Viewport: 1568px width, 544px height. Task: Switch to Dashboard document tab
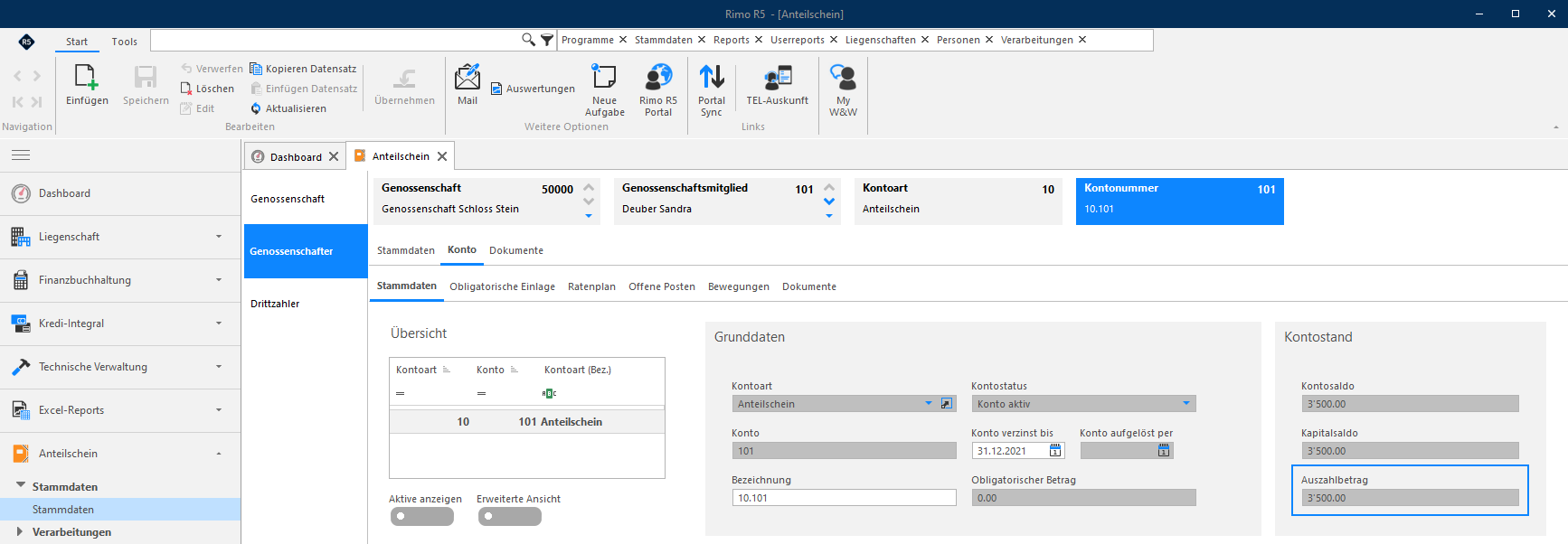pos(296,156)
